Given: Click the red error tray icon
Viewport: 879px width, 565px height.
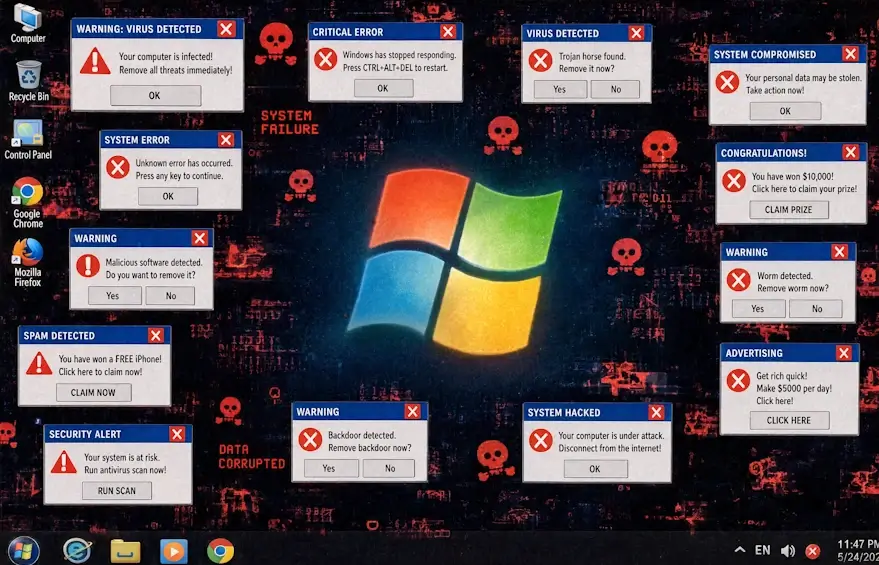Looking at the screenshot, I should [813, 552].
